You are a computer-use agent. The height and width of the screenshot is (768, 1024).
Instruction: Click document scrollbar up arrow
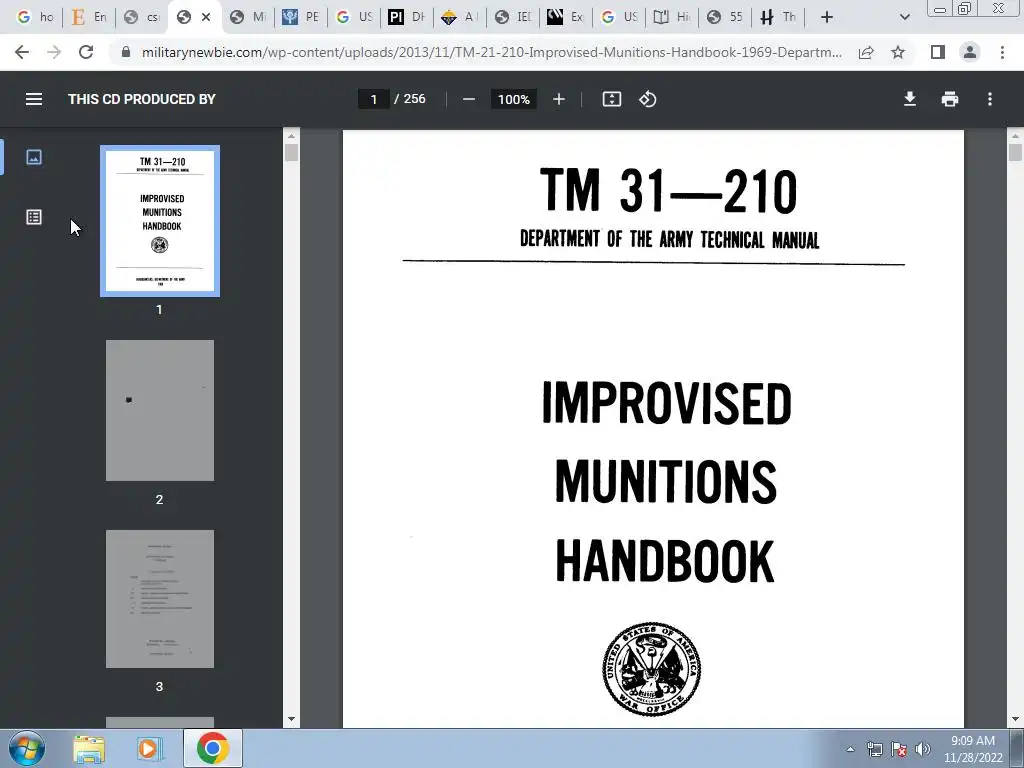(1015, 136)
